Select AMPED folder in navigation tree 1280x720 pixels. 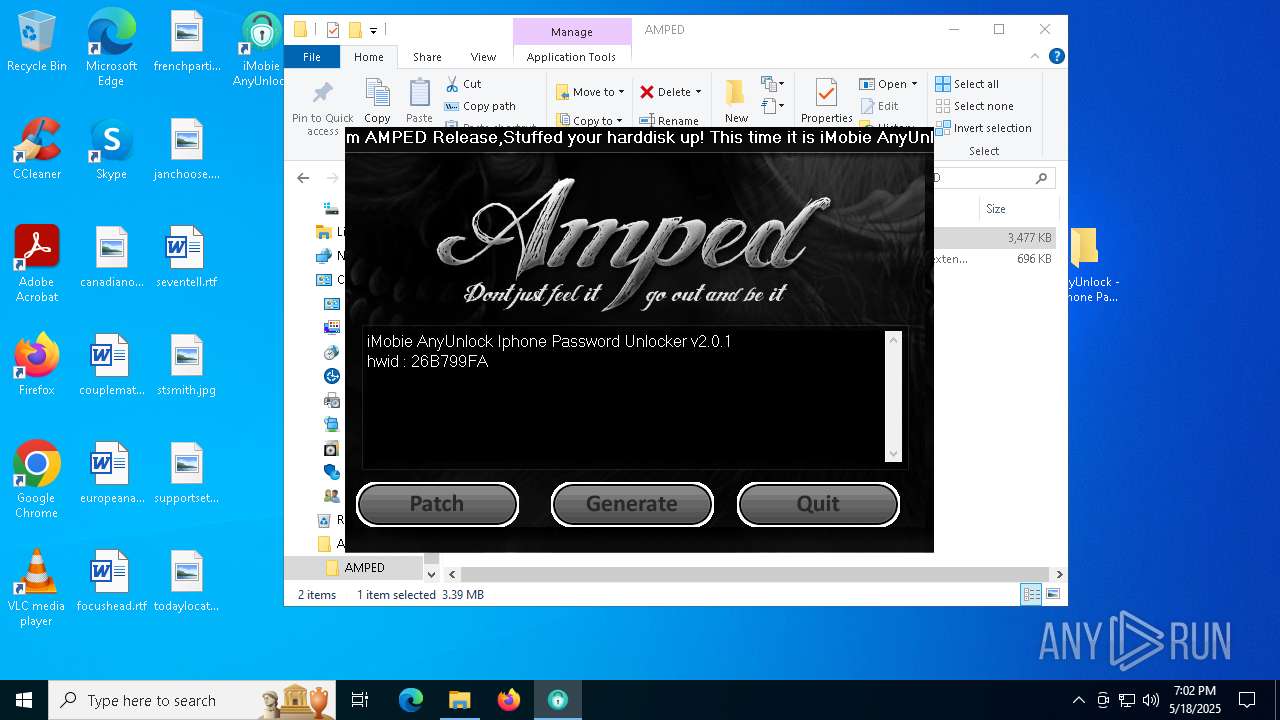coord(364,567)
